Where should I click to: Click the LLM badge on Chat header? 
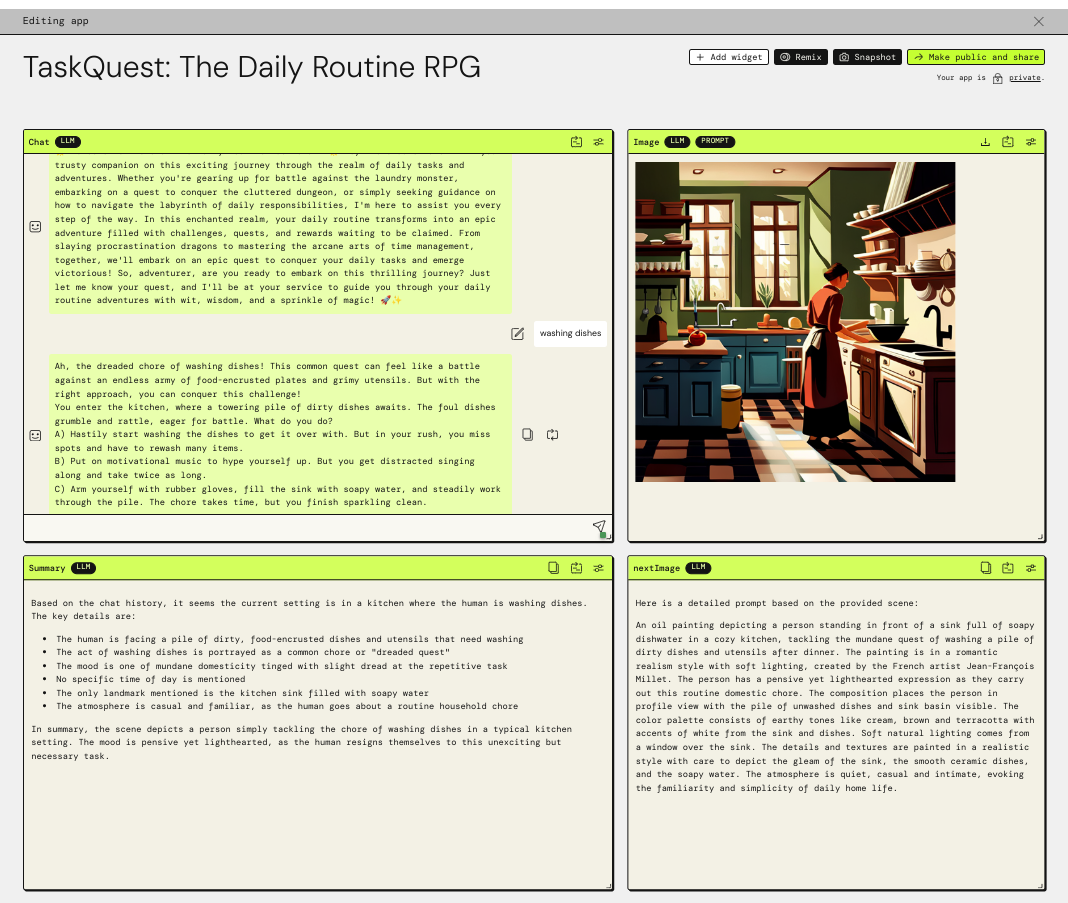(x=67, y=142)
